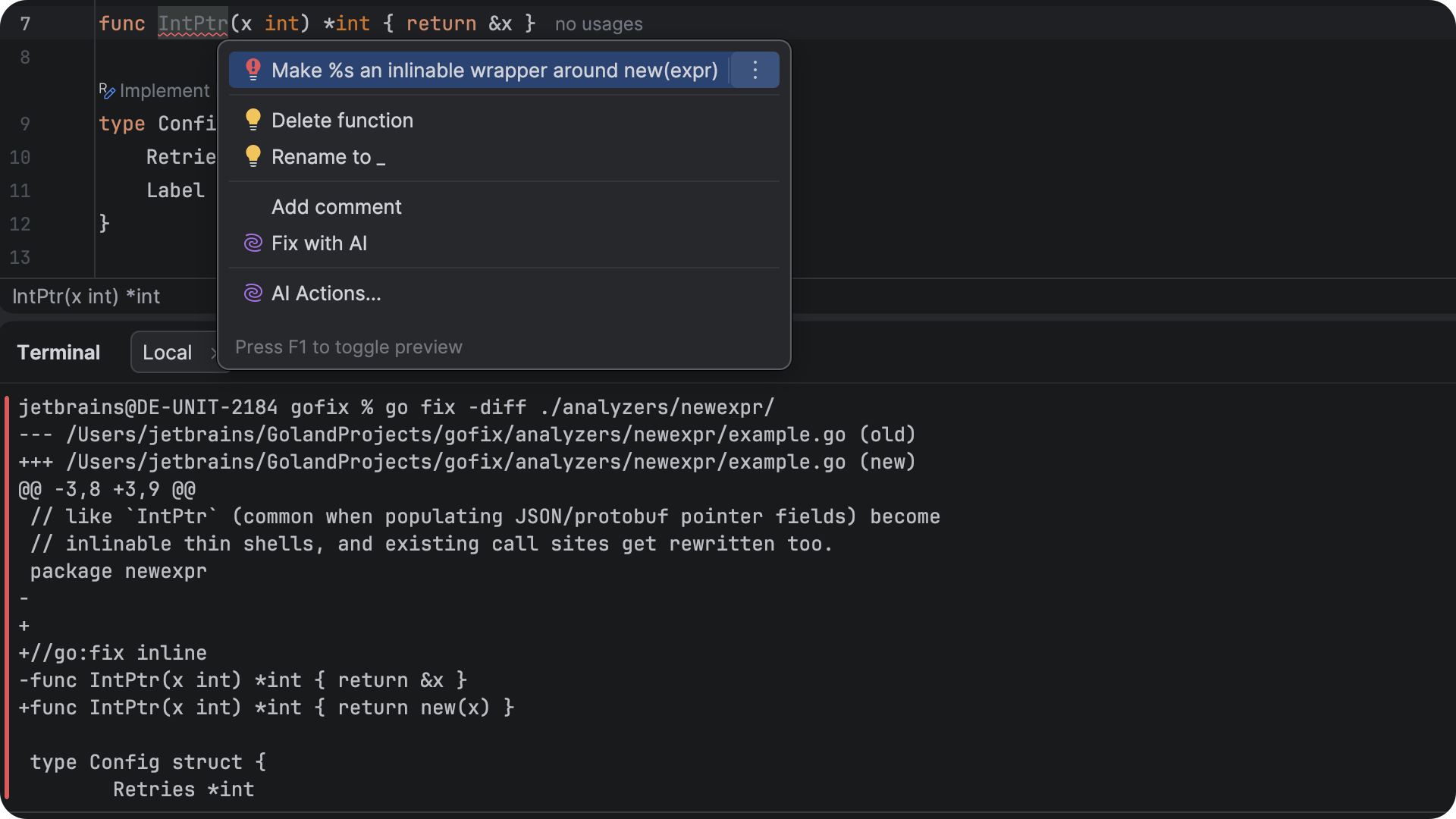This screenshot has width=1456, height=819.
Task: Apply Make inlinable wrapper around new(expr)
Action: pos(479,70)
